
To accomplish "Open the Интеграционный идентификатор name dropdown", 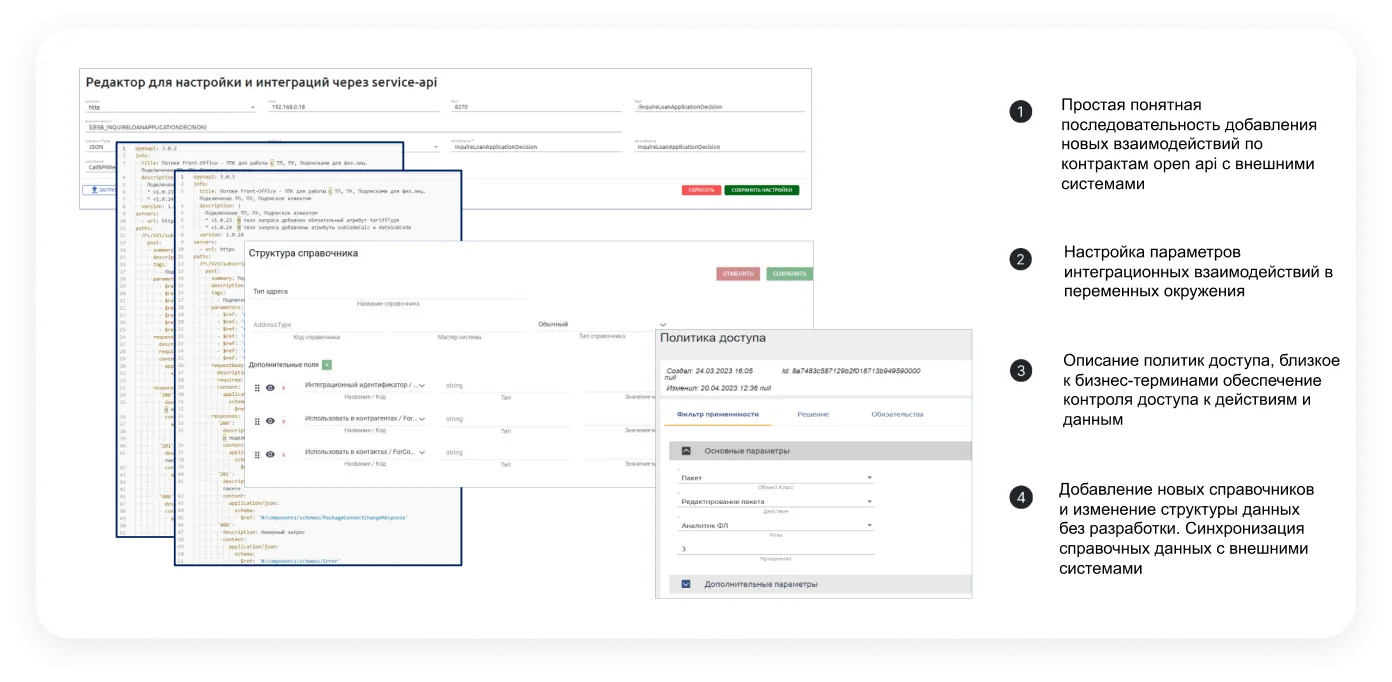I will coord(365,386).
